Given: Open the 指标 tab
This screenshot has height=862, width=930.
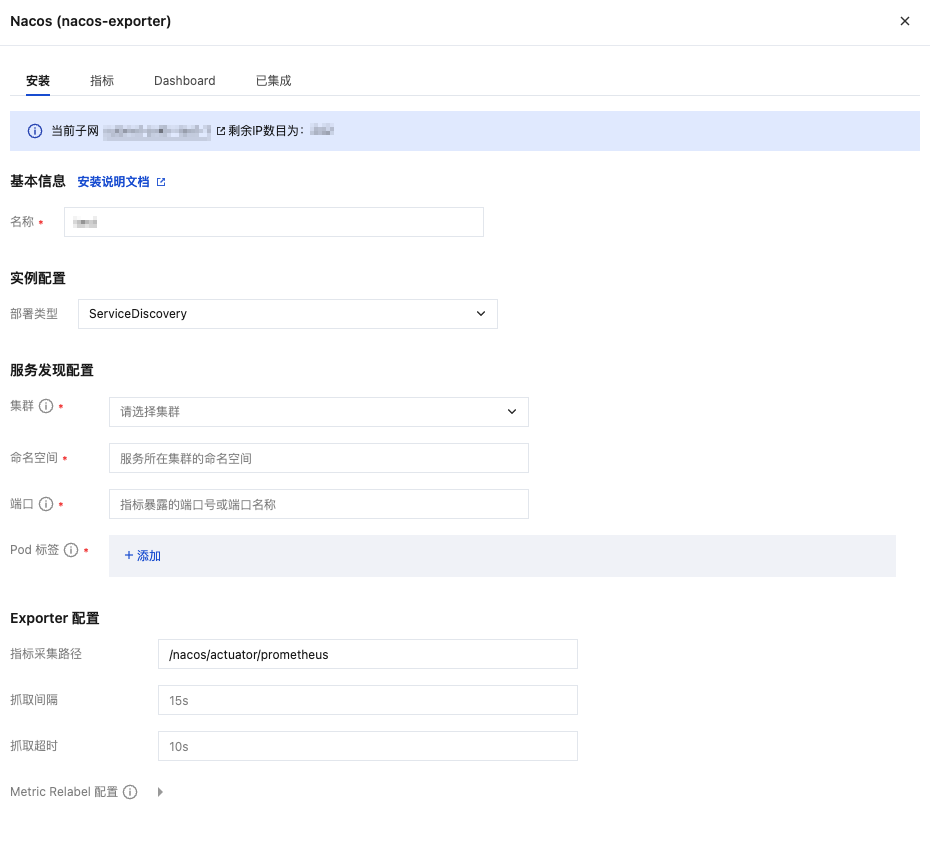Looking at the screenshot, I should (x=102, y=81).
